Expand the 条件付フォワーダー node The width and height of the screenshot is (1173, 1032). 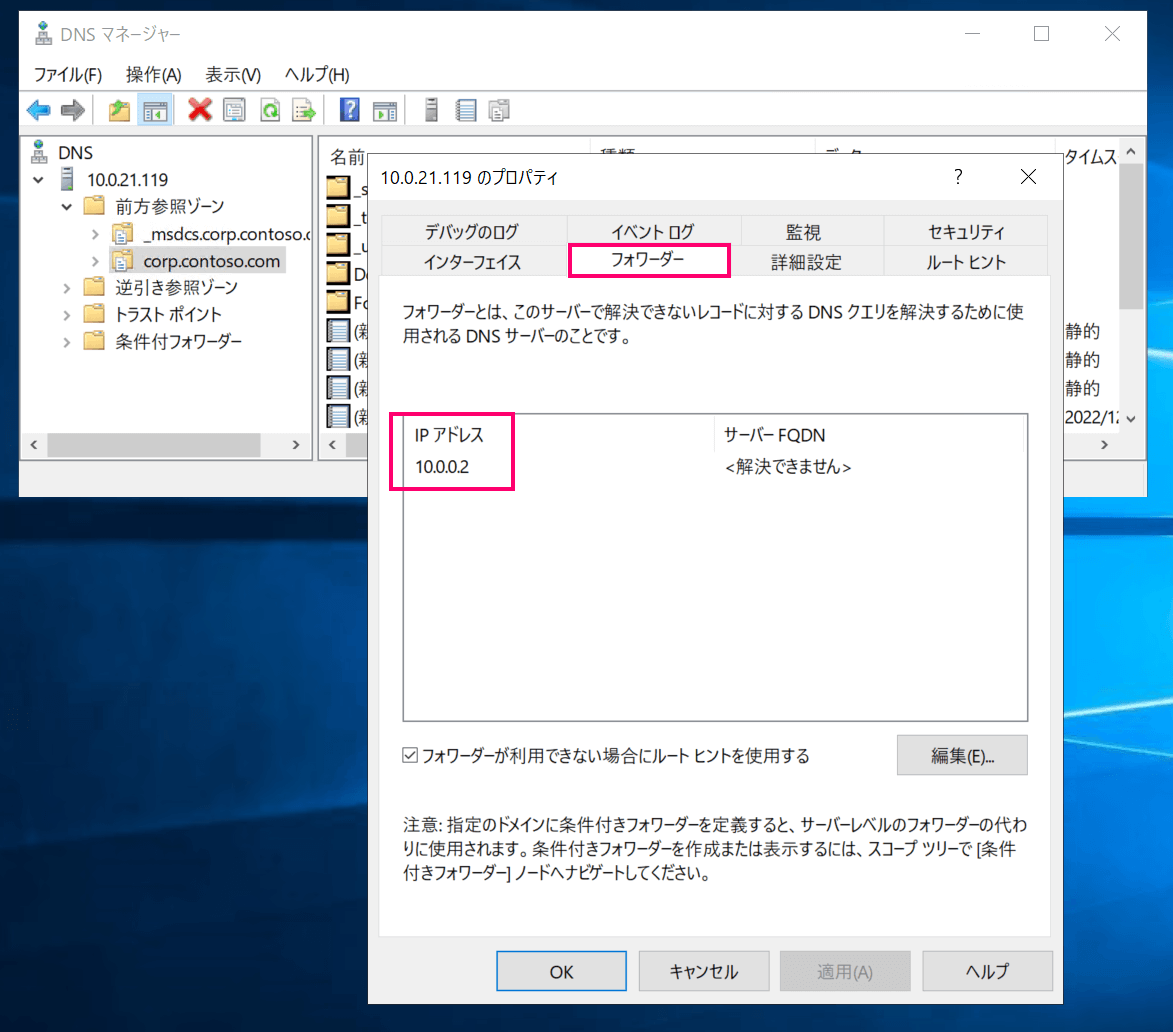point(67,340)
